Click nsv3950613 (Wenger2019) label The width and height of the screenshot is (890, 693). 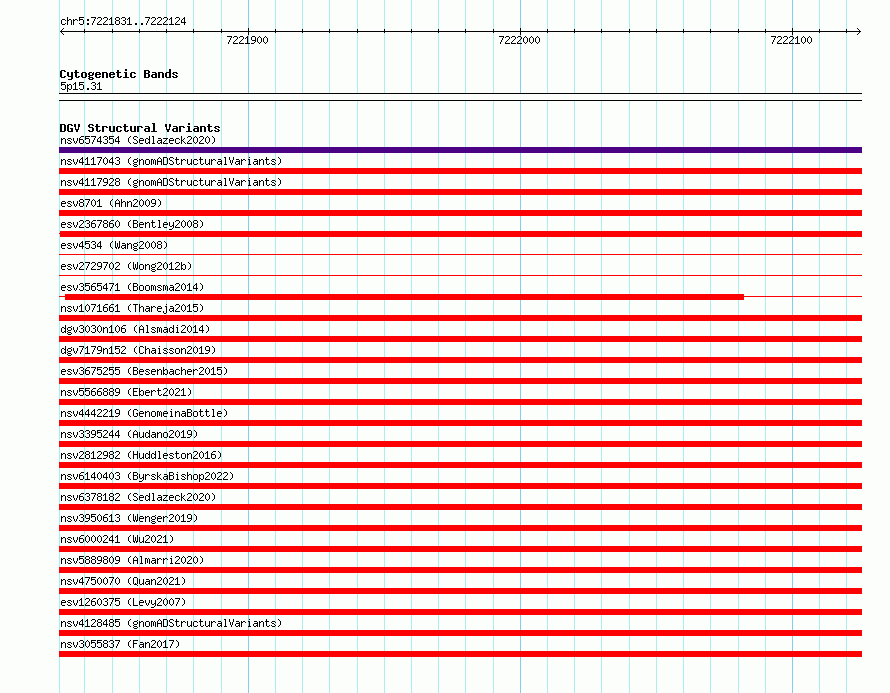click(129, 518)
